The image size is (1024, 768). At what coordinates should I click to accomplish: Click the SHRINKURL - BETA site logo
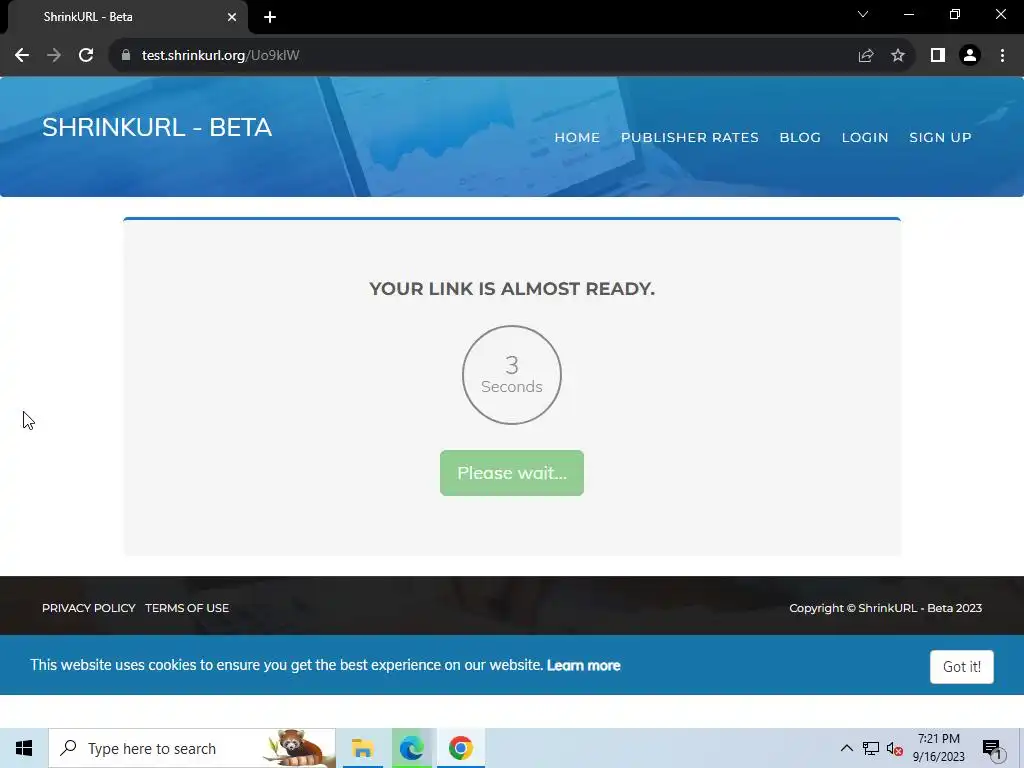click(157, 127)
